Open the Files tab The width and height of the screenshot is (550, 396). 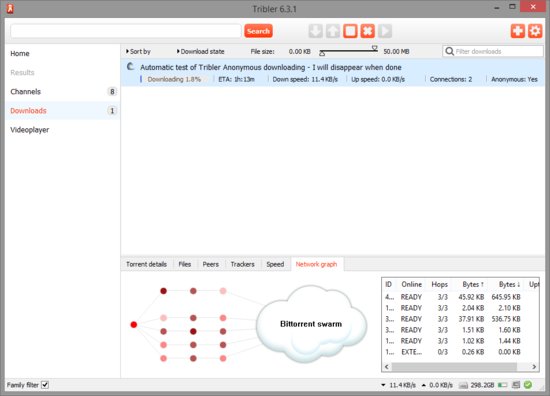tap(185, 264)
